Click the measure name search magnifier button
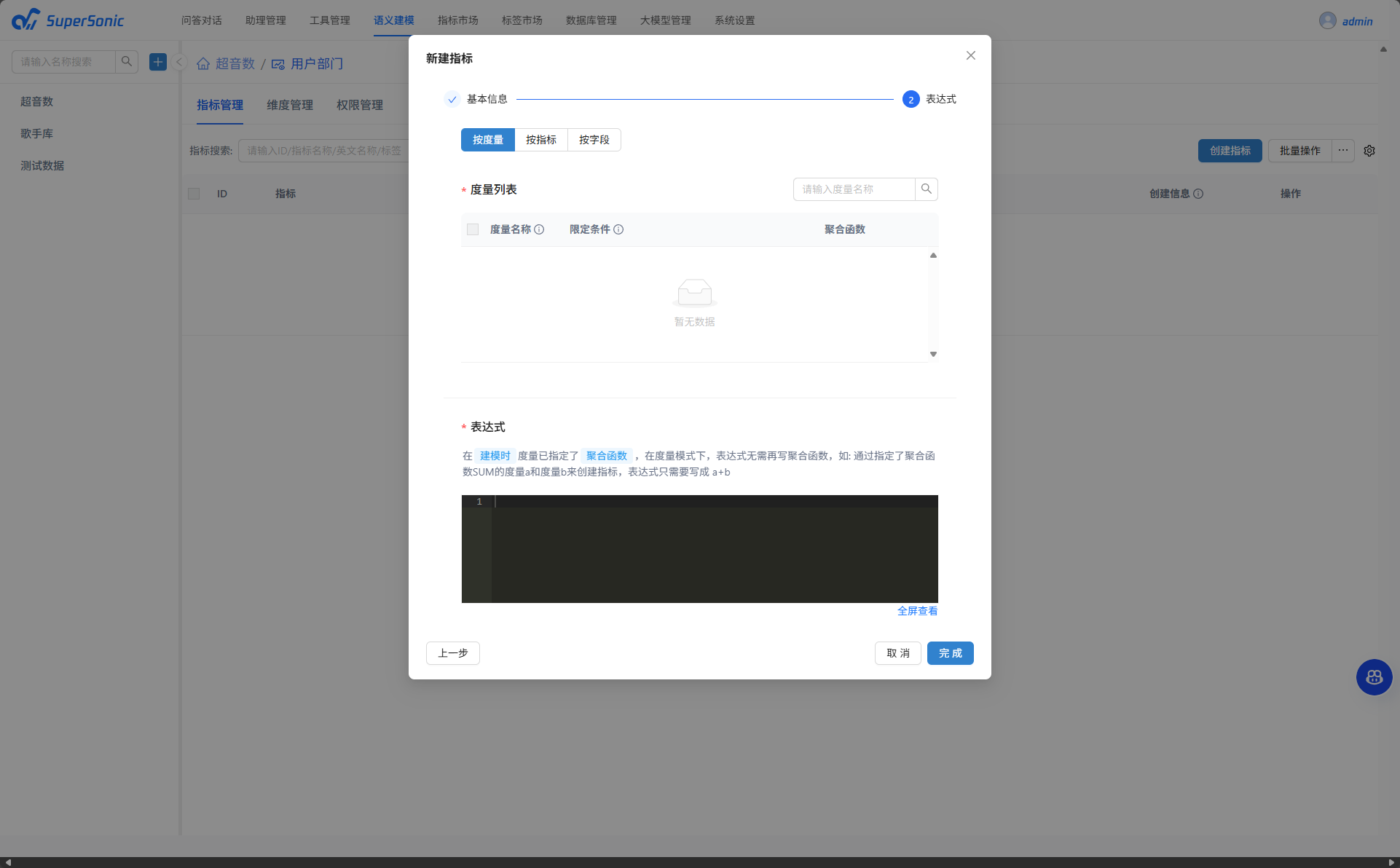Image resolution: width=1400 pixels, height=868 pixels. click(x=927, y=189)
